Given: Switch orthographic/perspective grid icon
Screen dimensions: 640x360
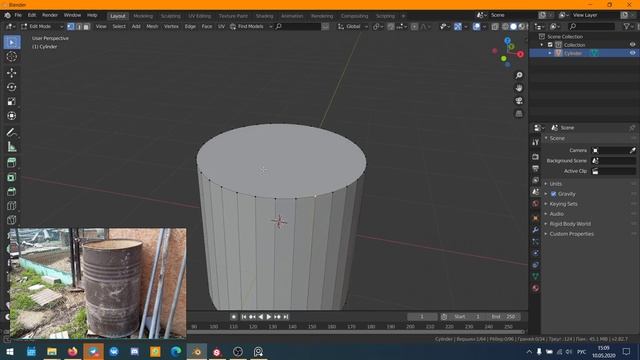Looking at the screenshot, I should coord(519,113).
